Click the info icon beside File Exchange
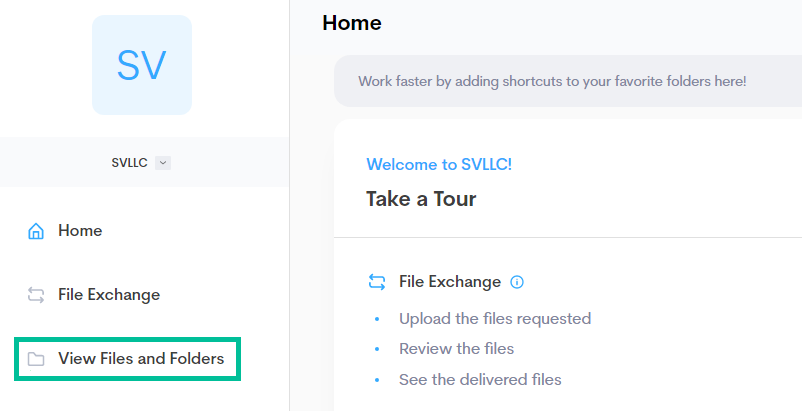The height and width of the screenshot is (411, 802). pos(517,282)
